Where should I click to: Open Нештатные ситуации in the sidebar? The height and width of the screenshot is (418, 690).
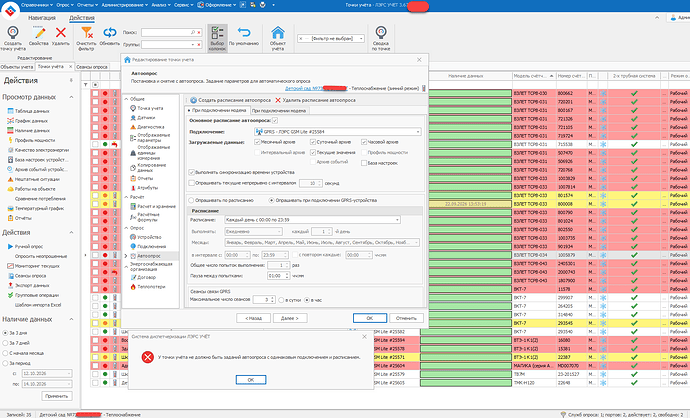click(37, 179)
